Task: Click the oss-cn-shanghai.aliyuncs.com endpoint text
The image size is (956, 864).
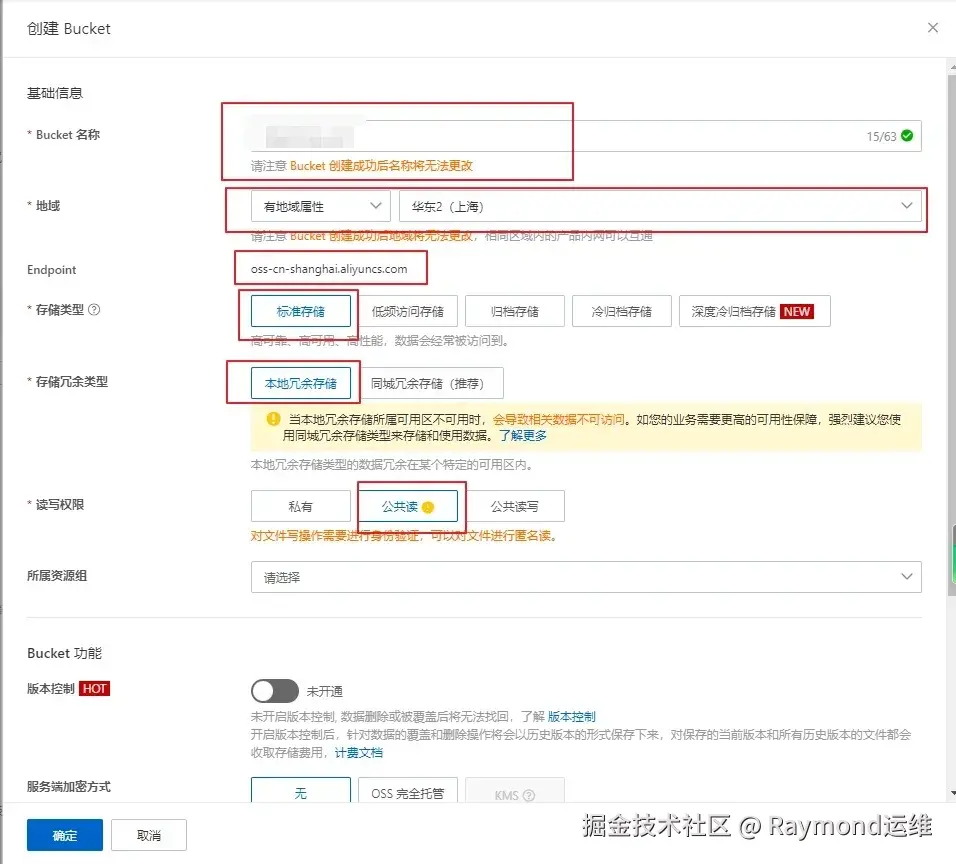Action: pos(329,269)
